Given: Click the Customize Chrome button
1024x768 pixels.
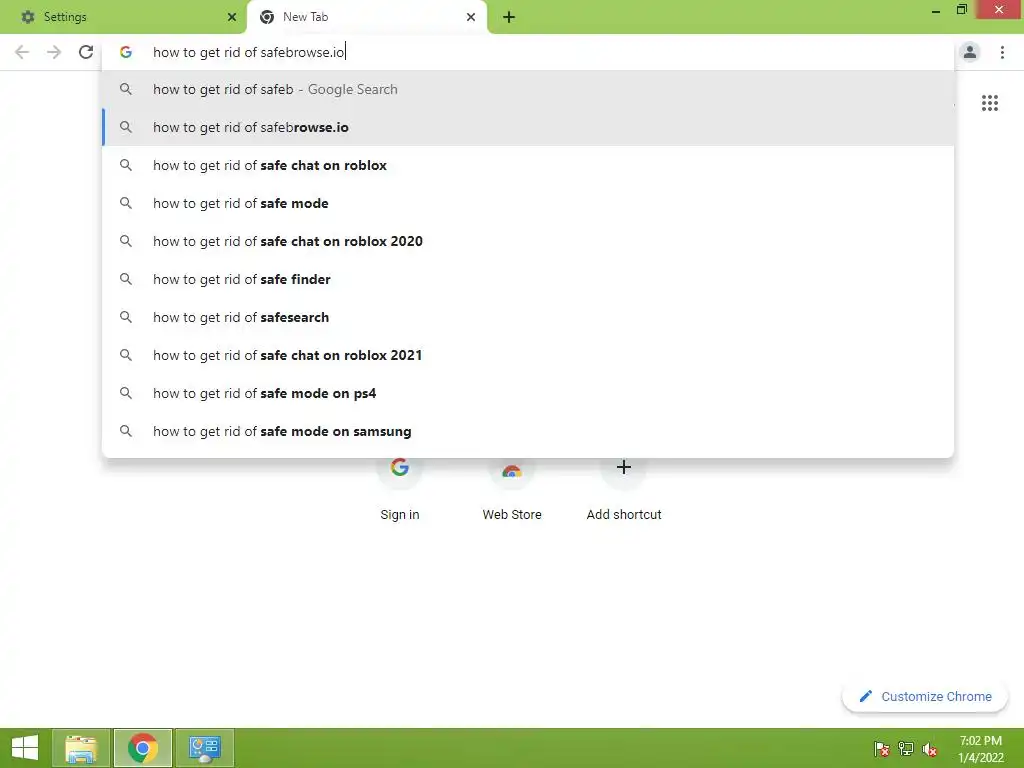Looking at the screenshot, I should [x=925, y=696].
